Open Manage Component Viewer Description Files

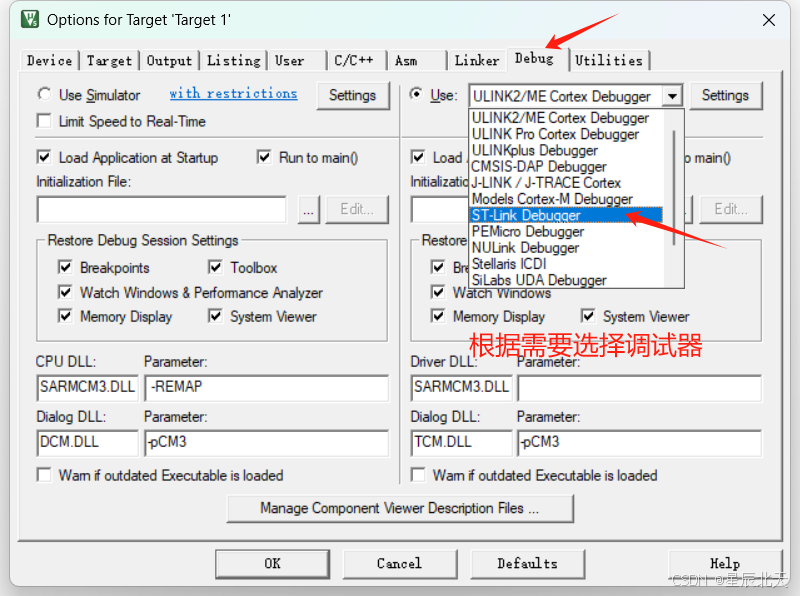(x=400, y=508)
